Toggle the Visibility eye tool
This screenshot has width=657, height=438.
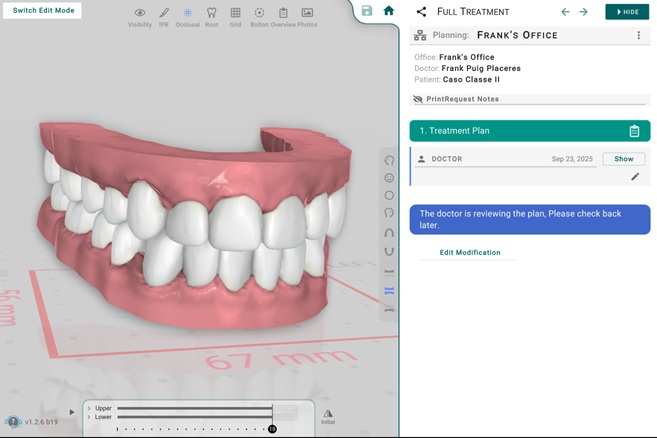140,17
